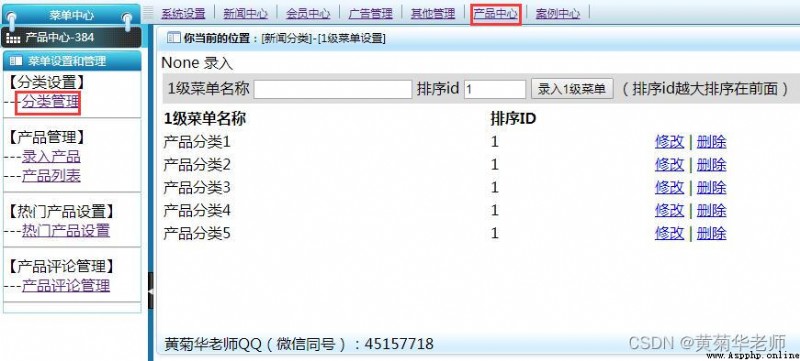Click 删除 for 产品分类5
Image resolution: width=800 pixels, height=361 pixels.
click(711, 234)
